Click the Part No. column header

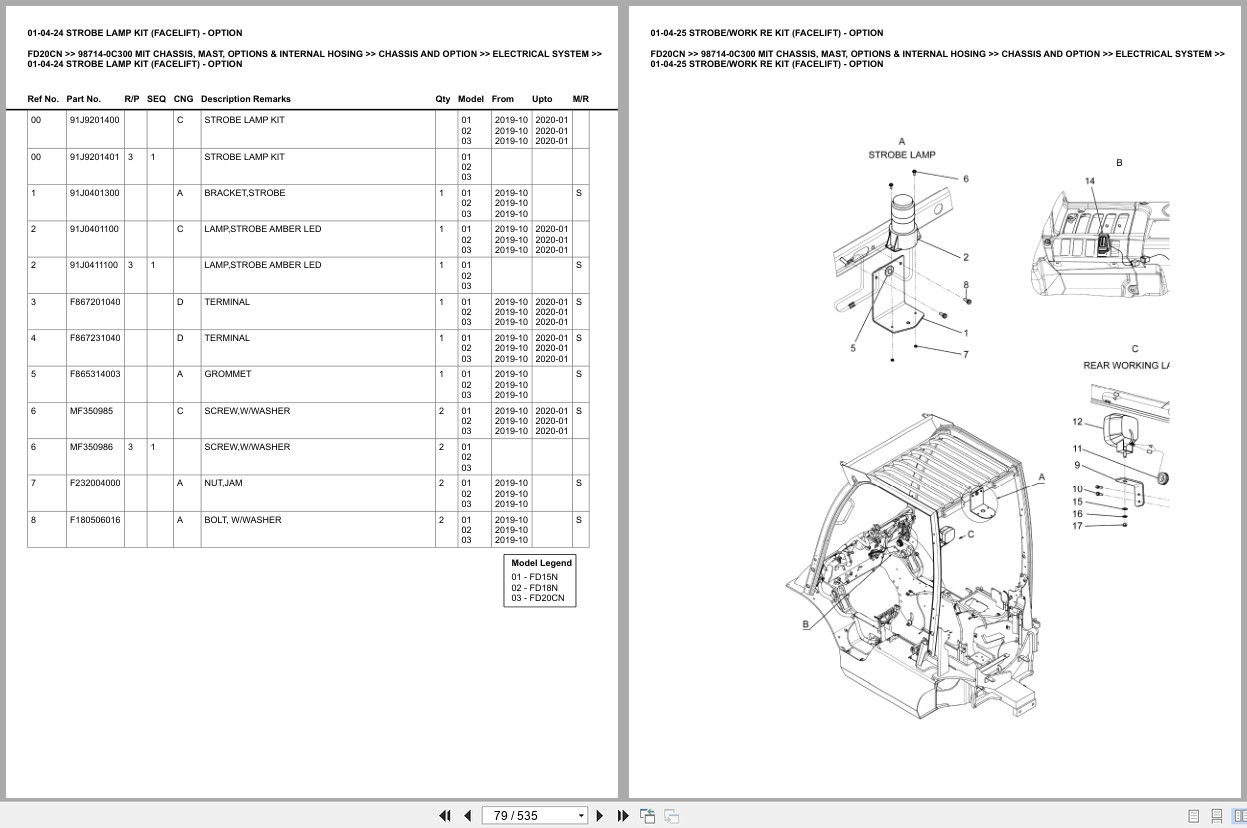(84, 99)
